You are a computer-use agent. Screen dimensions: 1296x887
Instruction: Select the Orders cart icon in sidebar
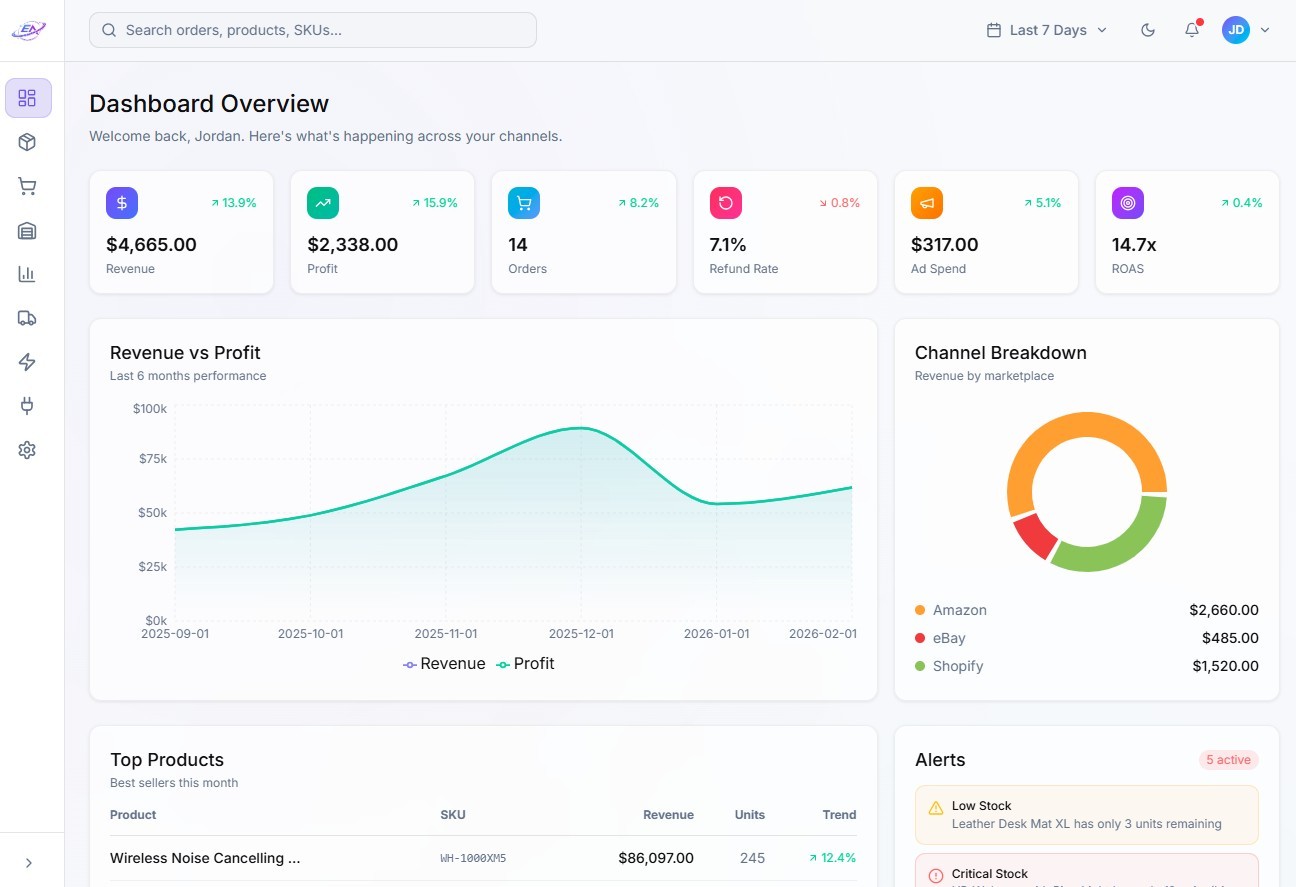(x=27, y=186)
